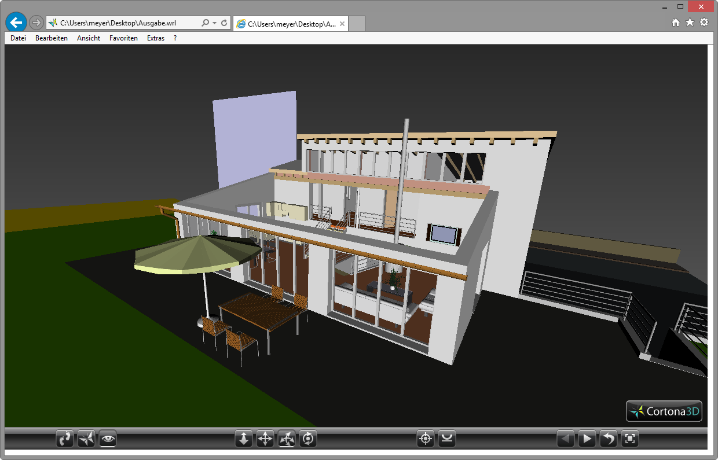Viewport: 718px width, 460px height.
Task: Minimize the browser window
Action: point(664,7)
